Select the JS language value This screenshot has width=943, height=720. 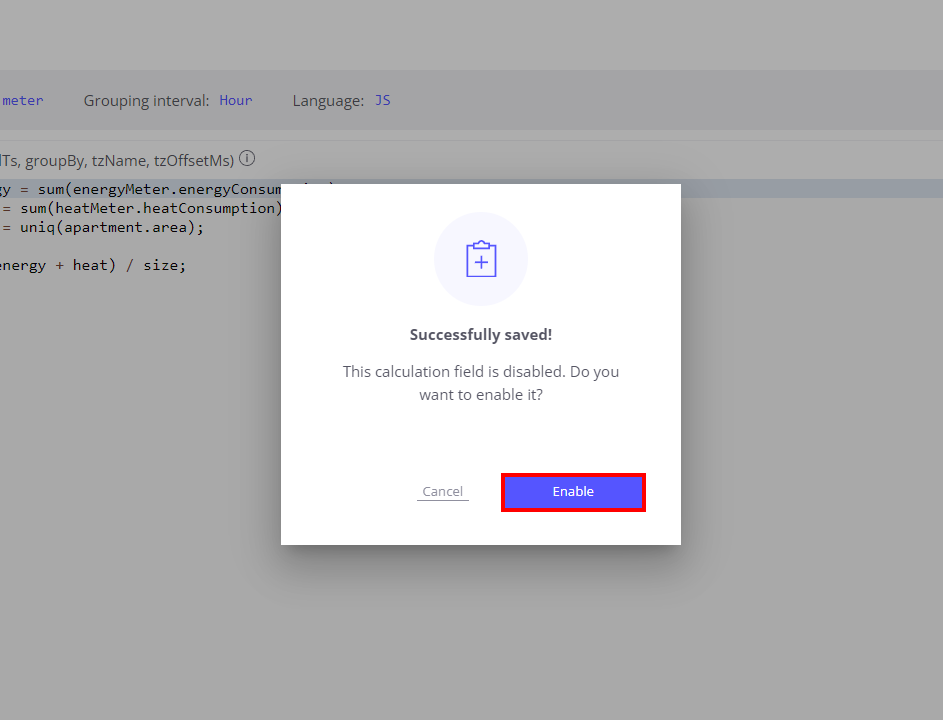382,100
